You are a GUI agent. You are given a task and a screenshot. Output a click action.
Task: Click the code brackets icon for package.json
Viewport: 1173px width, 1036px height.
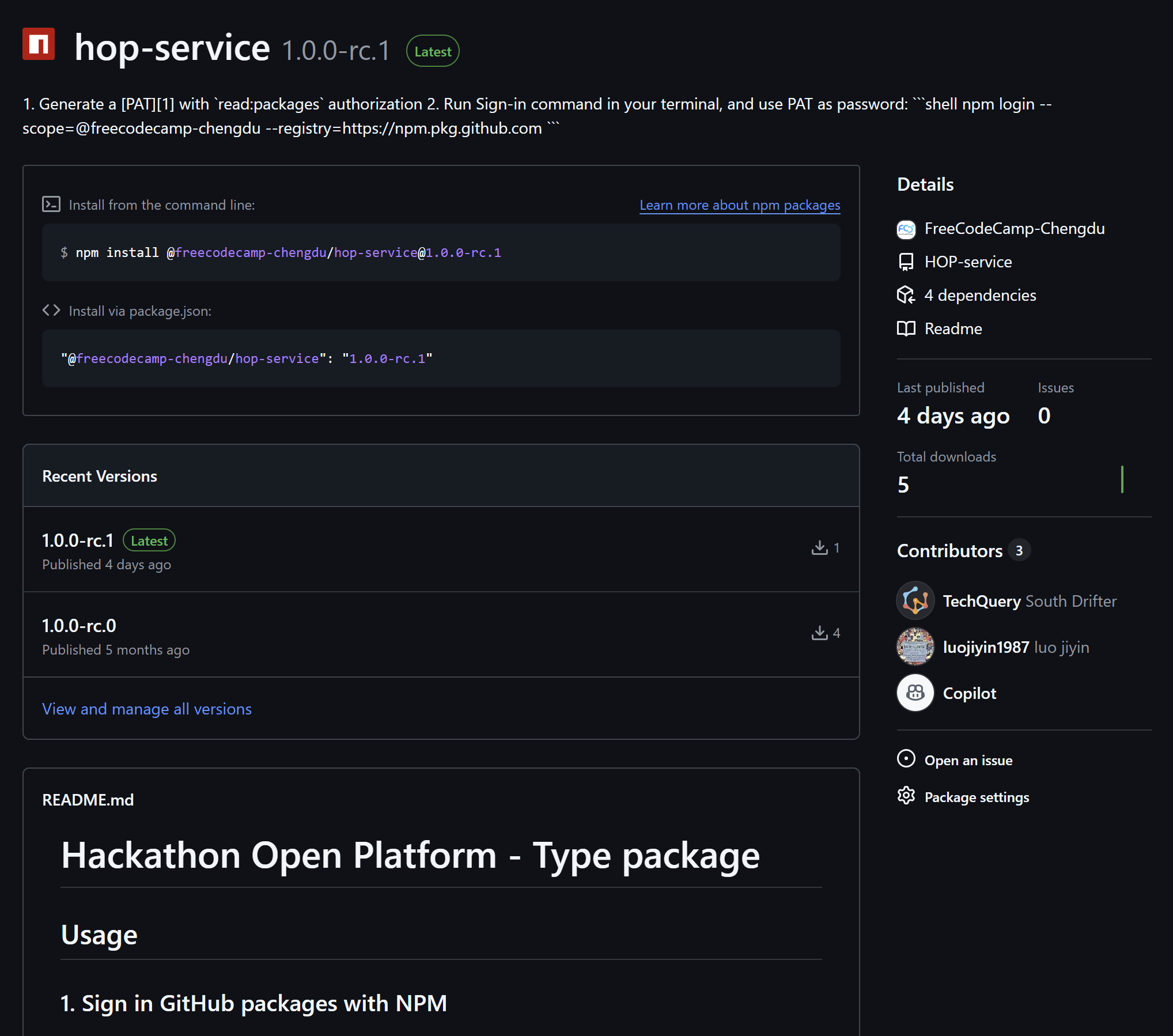51,311
